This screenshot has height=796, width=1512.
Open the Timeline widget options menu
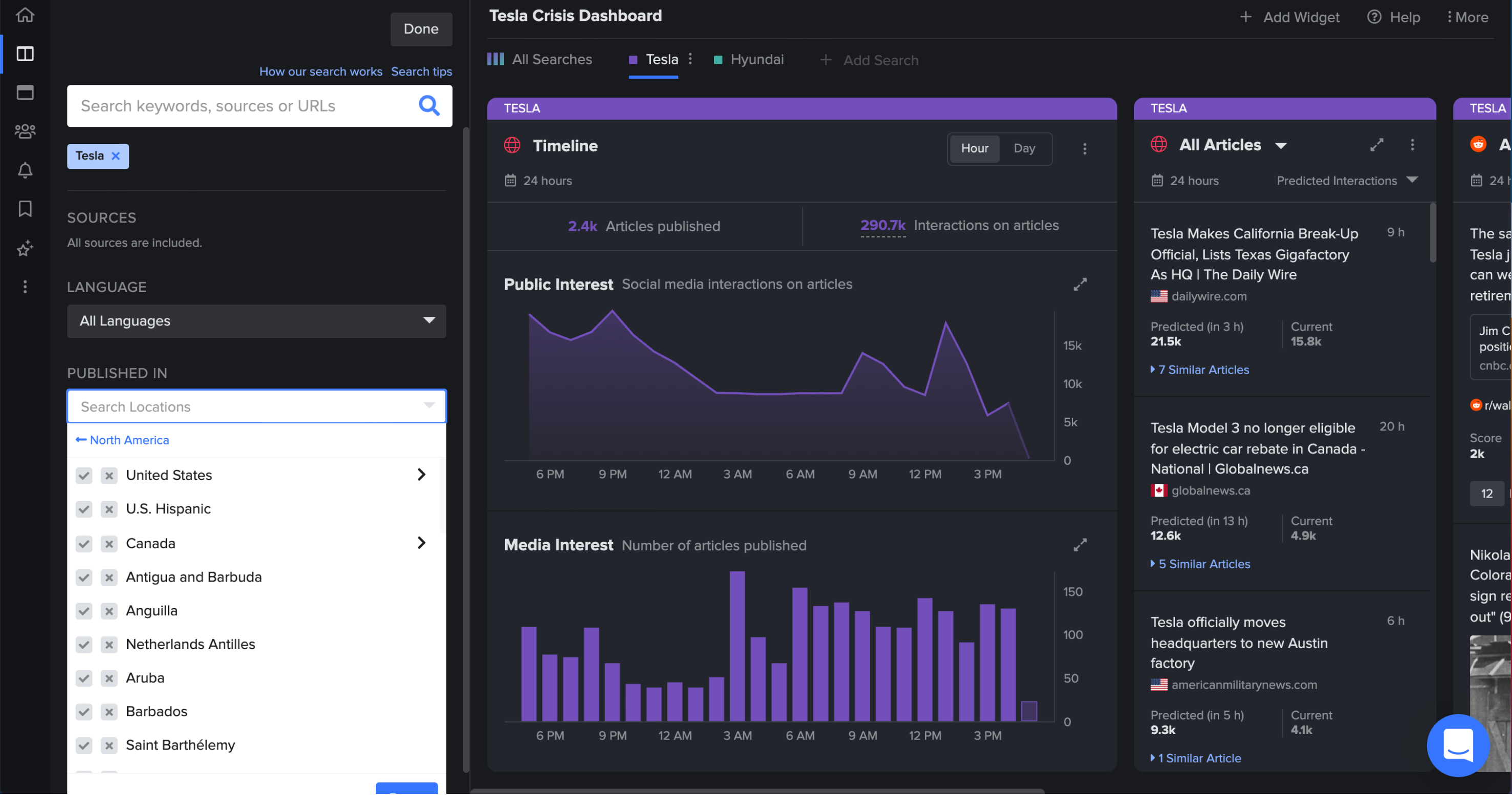pos(1085,149)
